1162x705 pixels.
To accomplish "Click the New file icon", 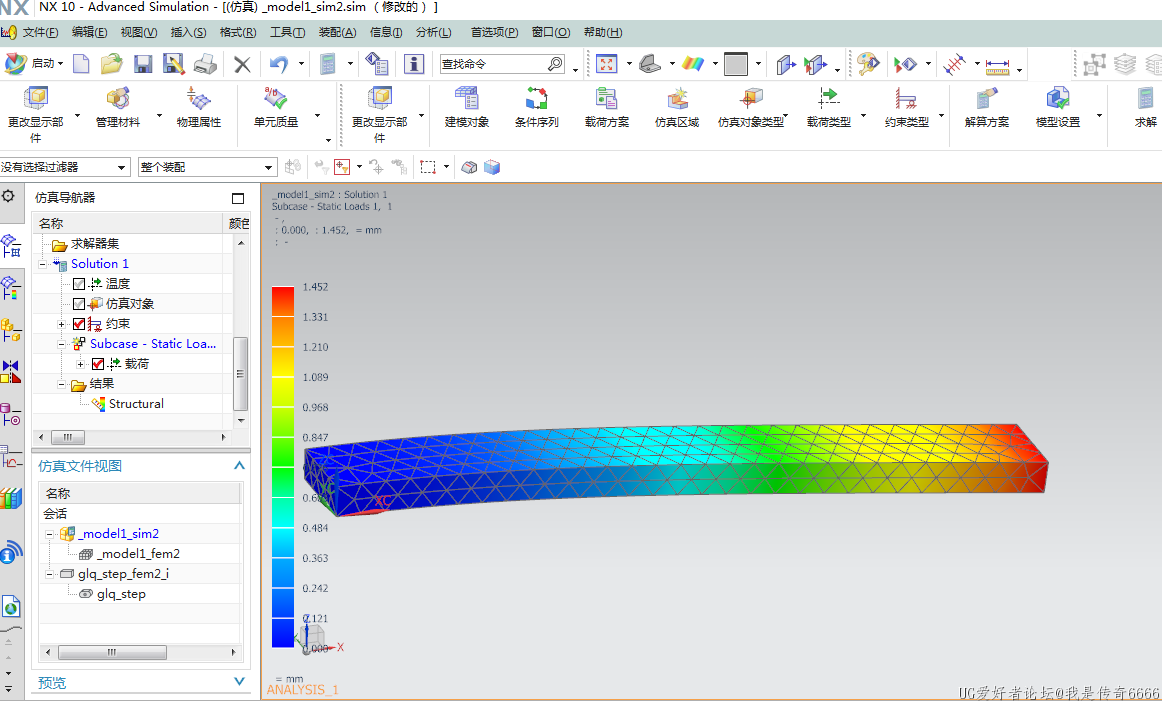I will 81,64.
